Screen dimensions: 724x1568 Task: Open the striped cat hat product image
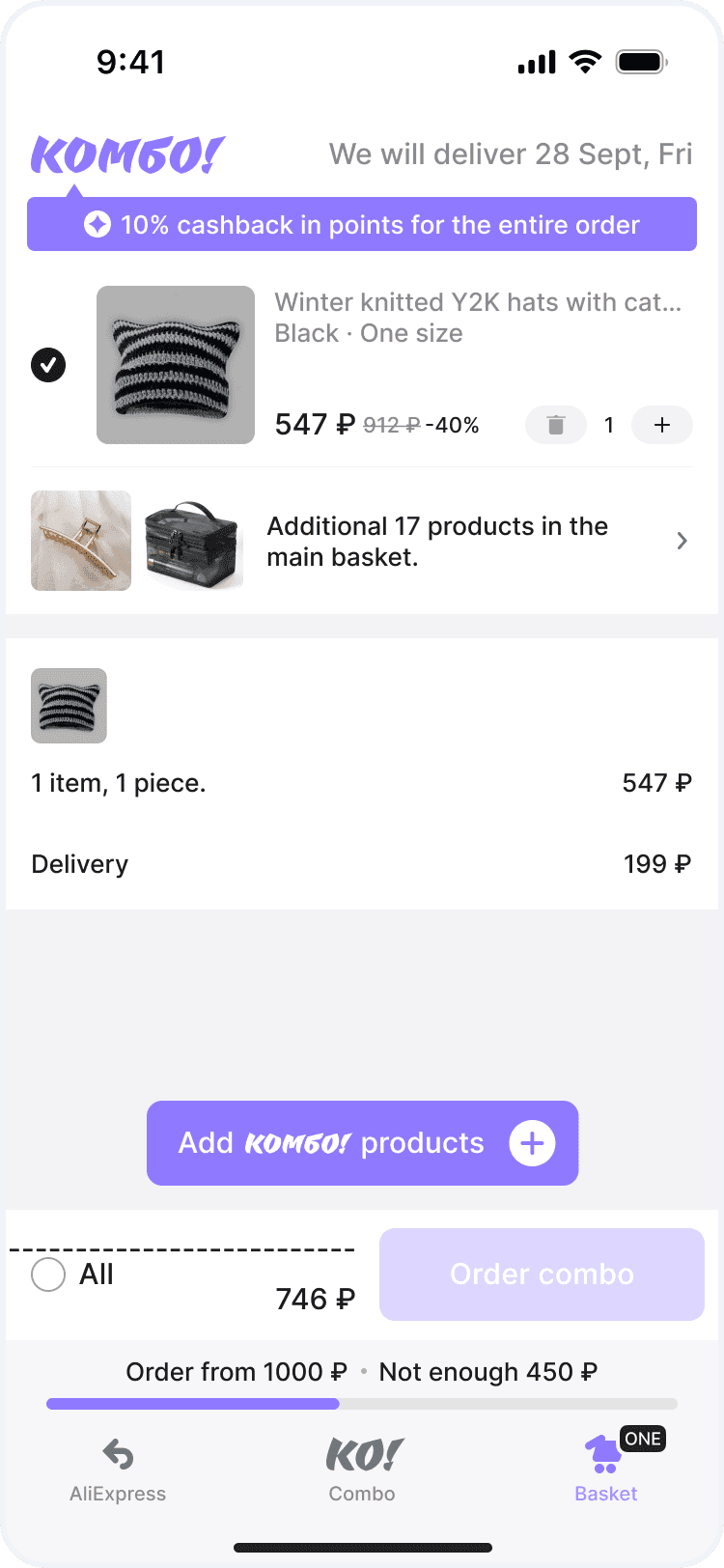176,365
